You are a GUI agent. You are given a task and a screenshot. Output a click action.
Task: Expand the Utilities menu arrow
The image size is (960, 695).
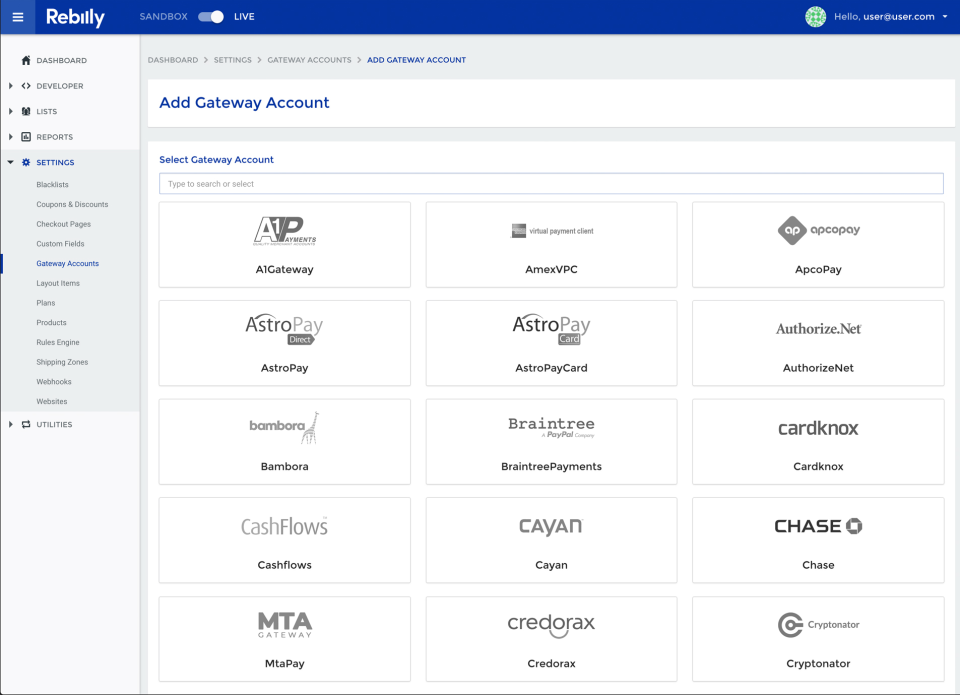point(11,424)
